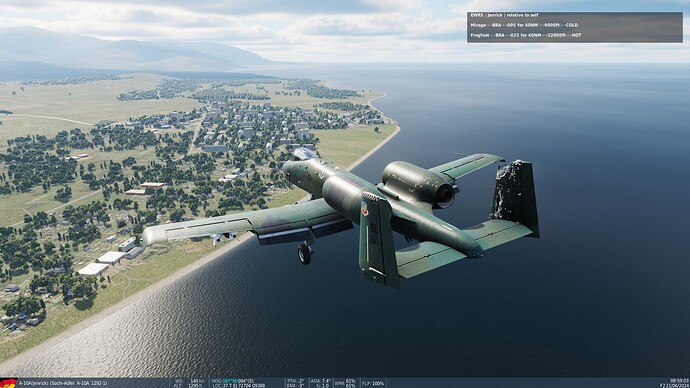Screen dimensions: 690x388
Task: Click the German flag icon in status bar
Action: click(8, 383)
